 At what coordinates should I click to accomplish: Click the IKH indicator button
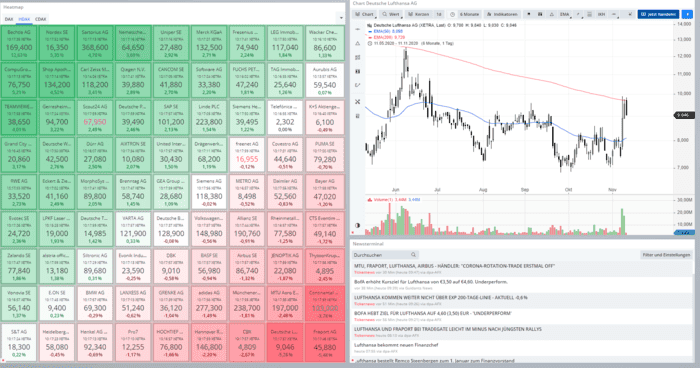click(x=601, y=14)
